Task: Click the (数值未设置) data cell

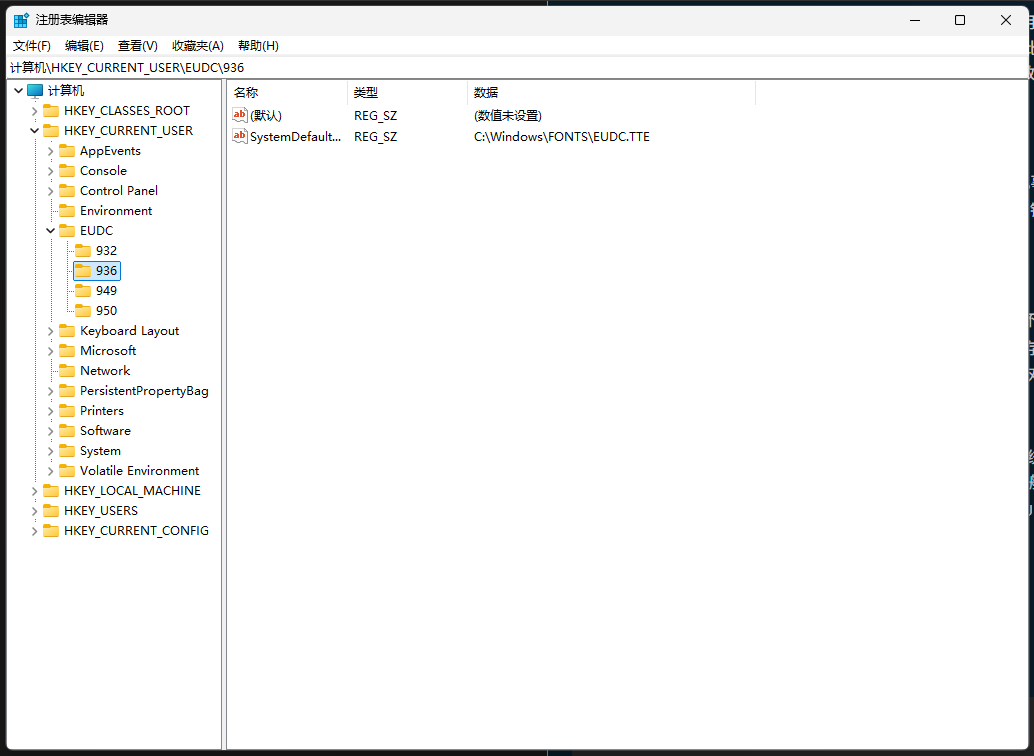Action: click(x=508, y=115)
